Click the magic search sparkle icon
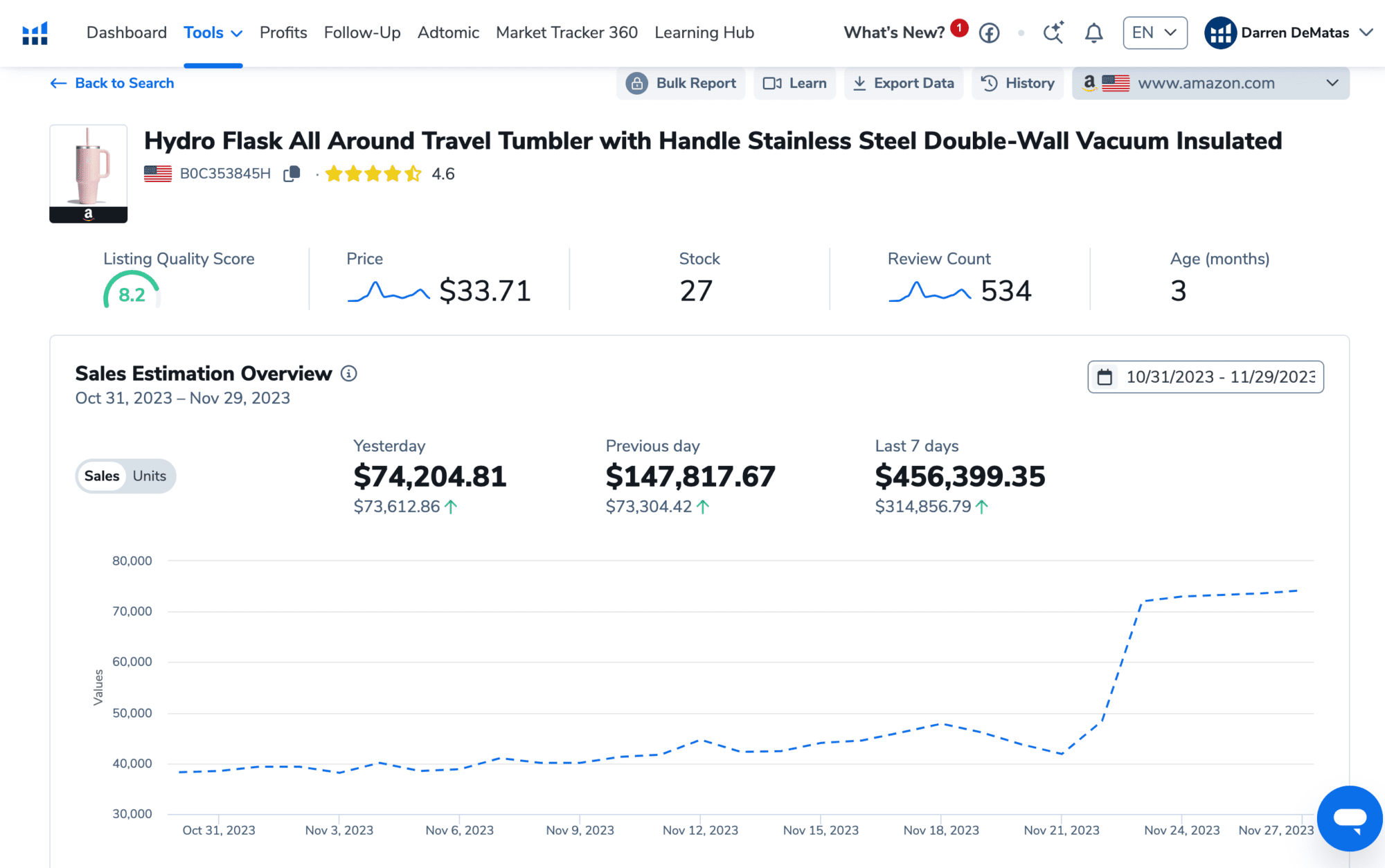This screenshot has height=868, width=1385. (x=1053, y=33)
